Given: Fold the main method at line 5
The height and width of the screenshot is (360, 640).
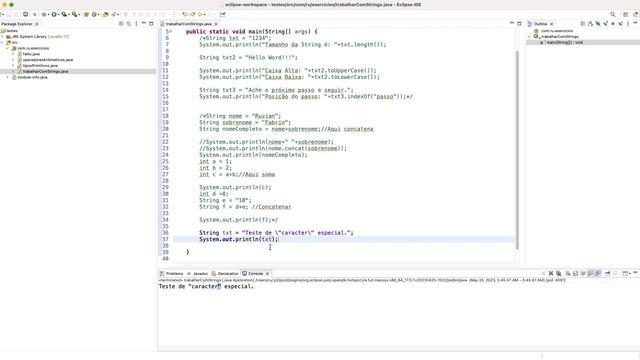Looking at the screenshot, I should coord(171,31).
